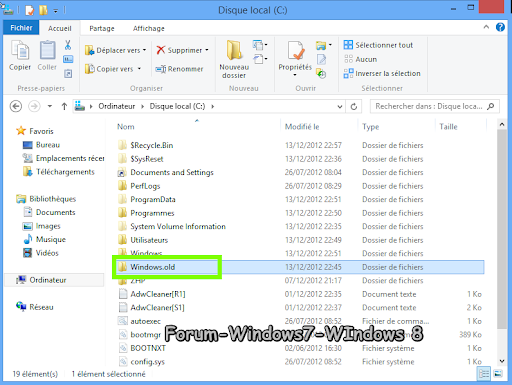Go up one level with up arrow
The width and height of the screenshot is (512, 385).
point(64,106)
